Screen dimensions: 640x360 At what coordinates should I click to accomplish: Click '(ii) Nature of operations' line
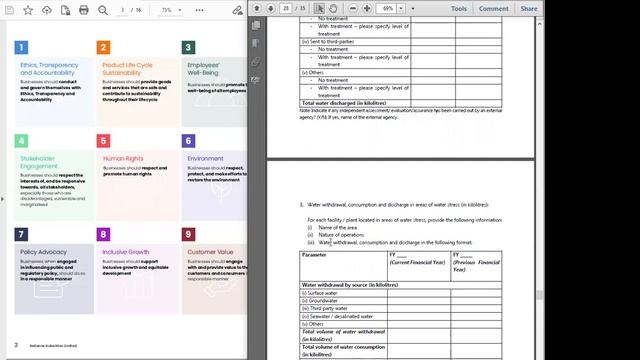coord(336,235)
